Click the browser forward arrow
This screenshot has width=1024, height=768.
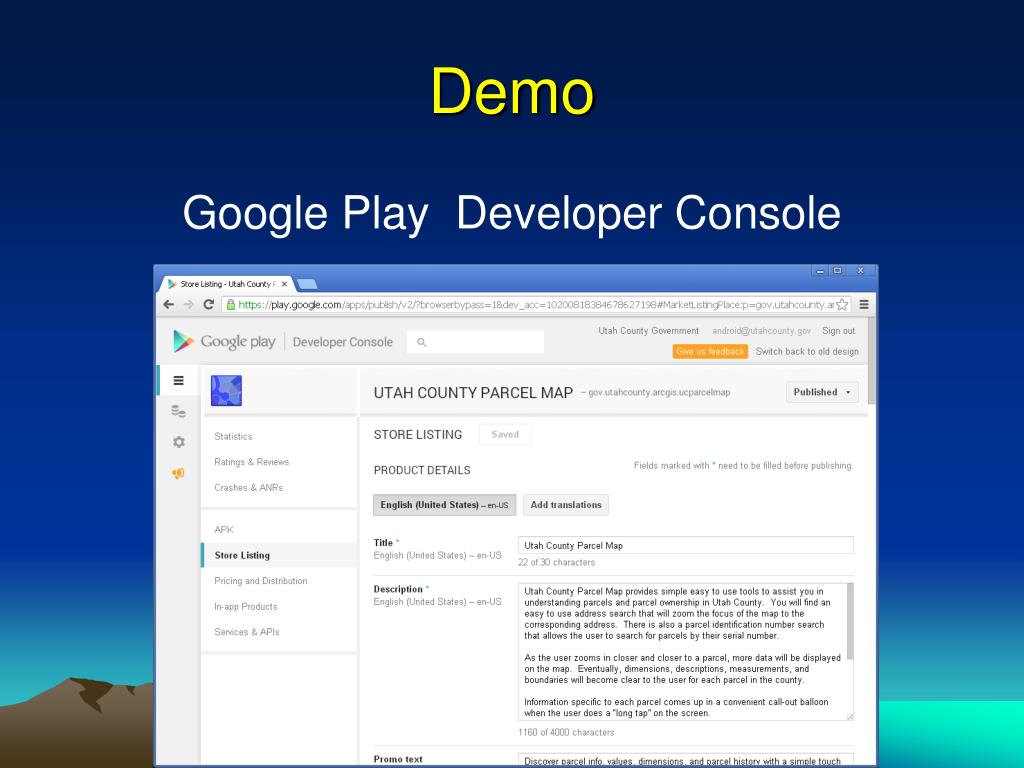click(189, 304)
